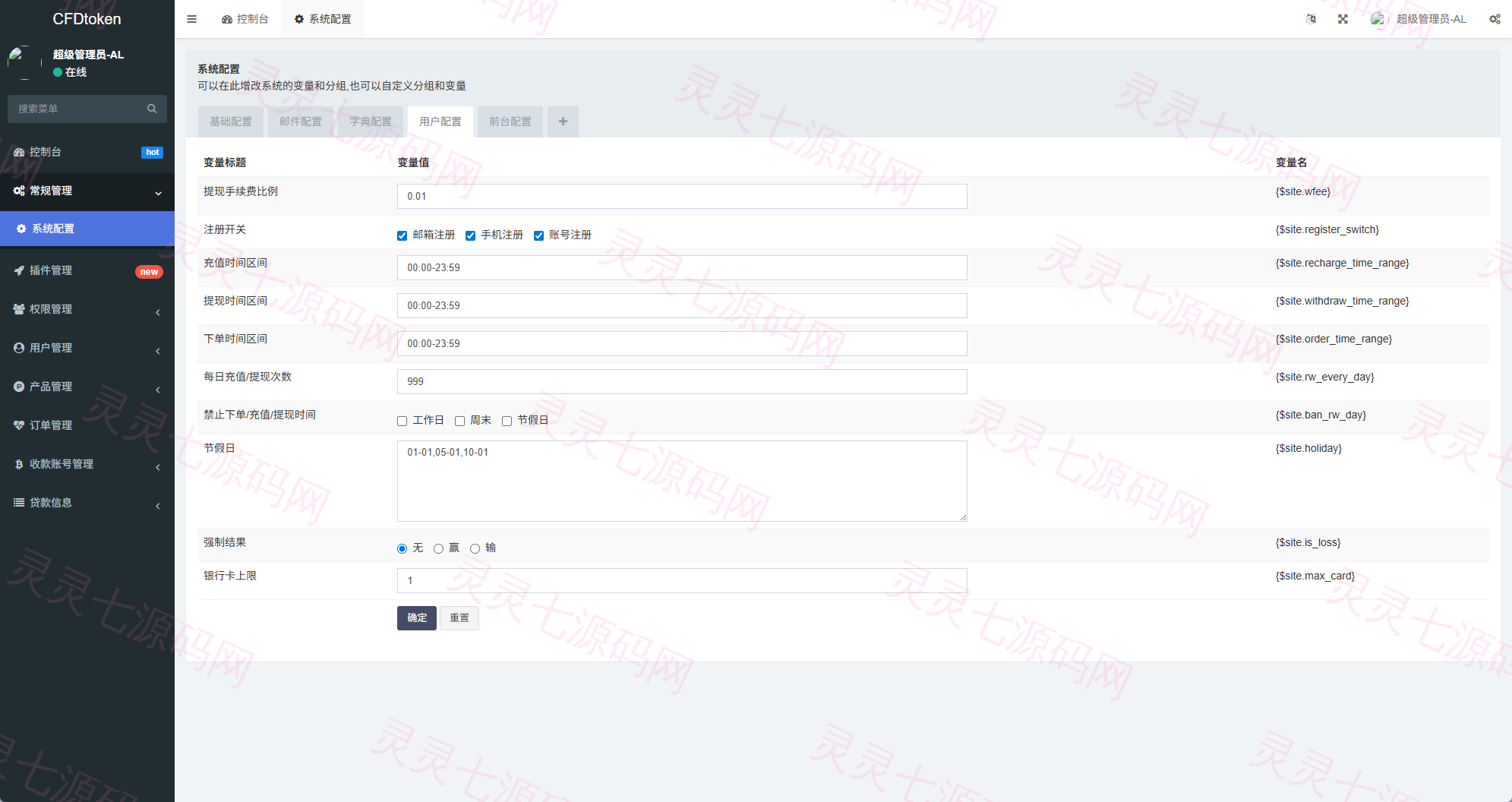The image size is (1512, 802).
Task: Open the gears settings icon at top right
Action: (x=1495, y=19)
